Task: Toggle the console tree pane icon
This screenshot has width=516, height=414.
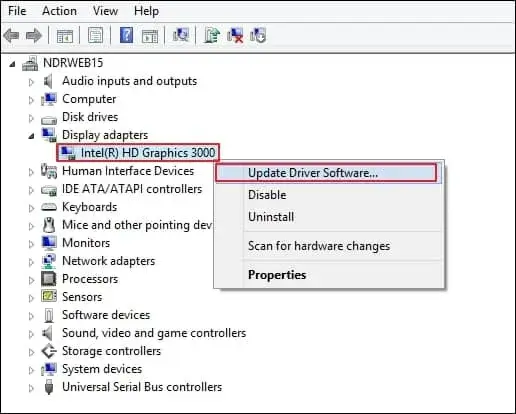Action: 64,35
